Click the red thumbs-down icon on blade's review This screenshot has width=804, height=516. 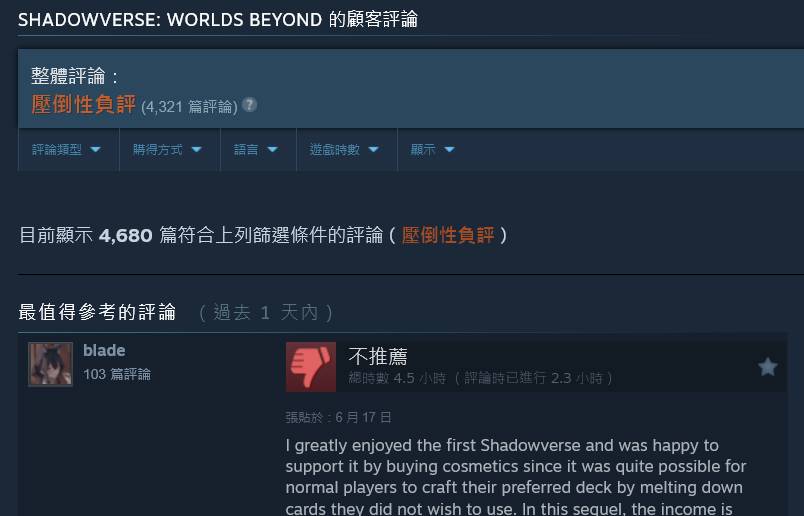click(x=311, y=367)
